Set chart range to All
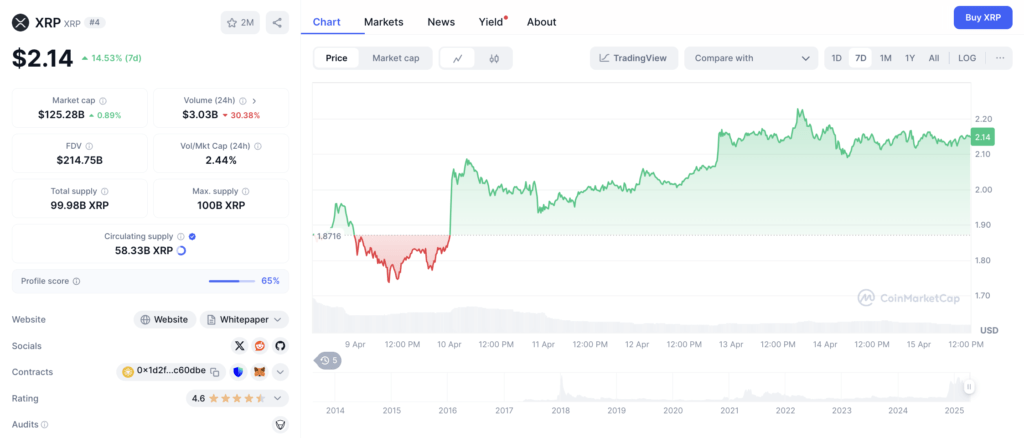The image size is (1024, 438). click(x=934, y=58)
